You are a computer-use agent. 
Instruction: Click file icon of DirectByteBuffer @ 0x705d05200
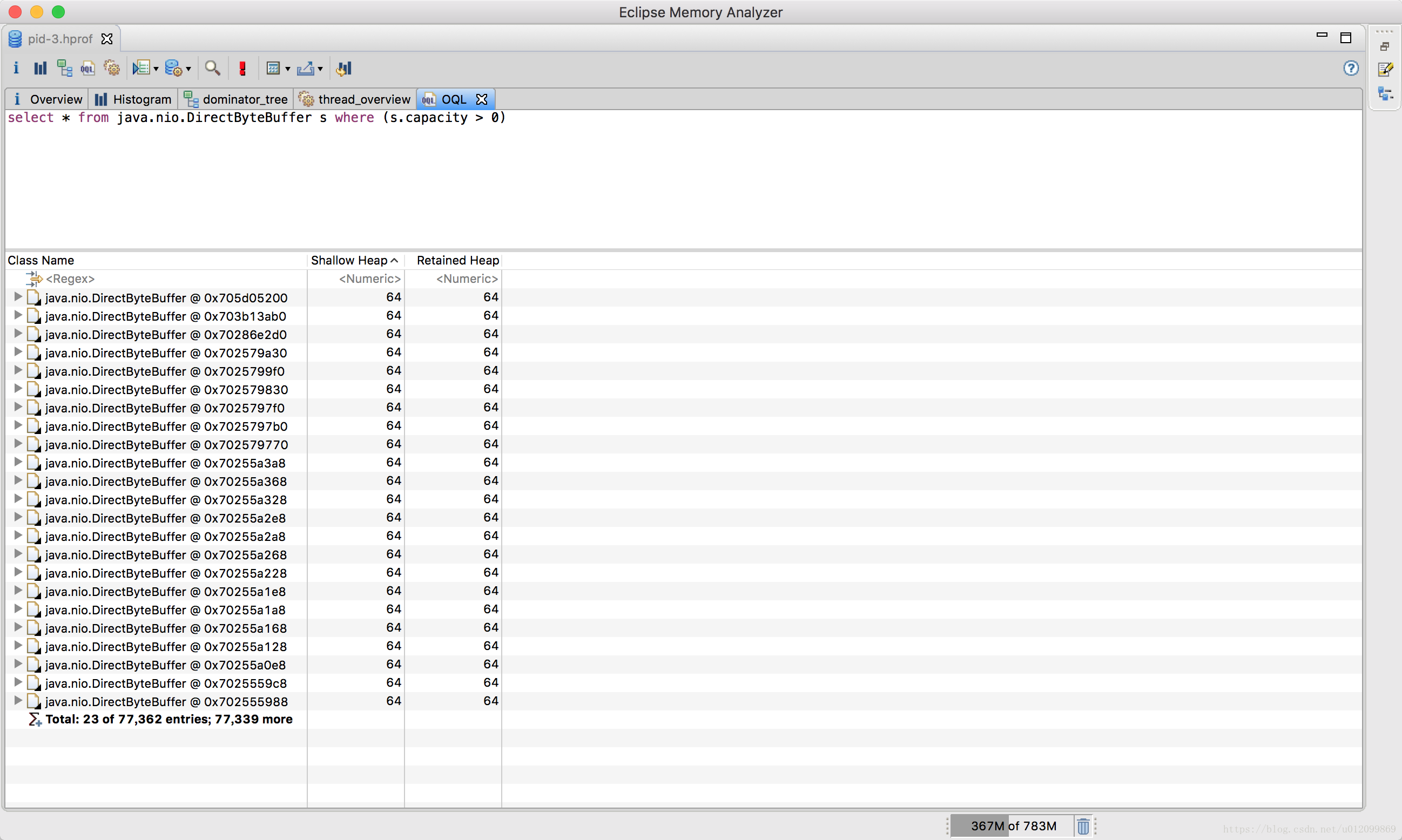point(35,298)
